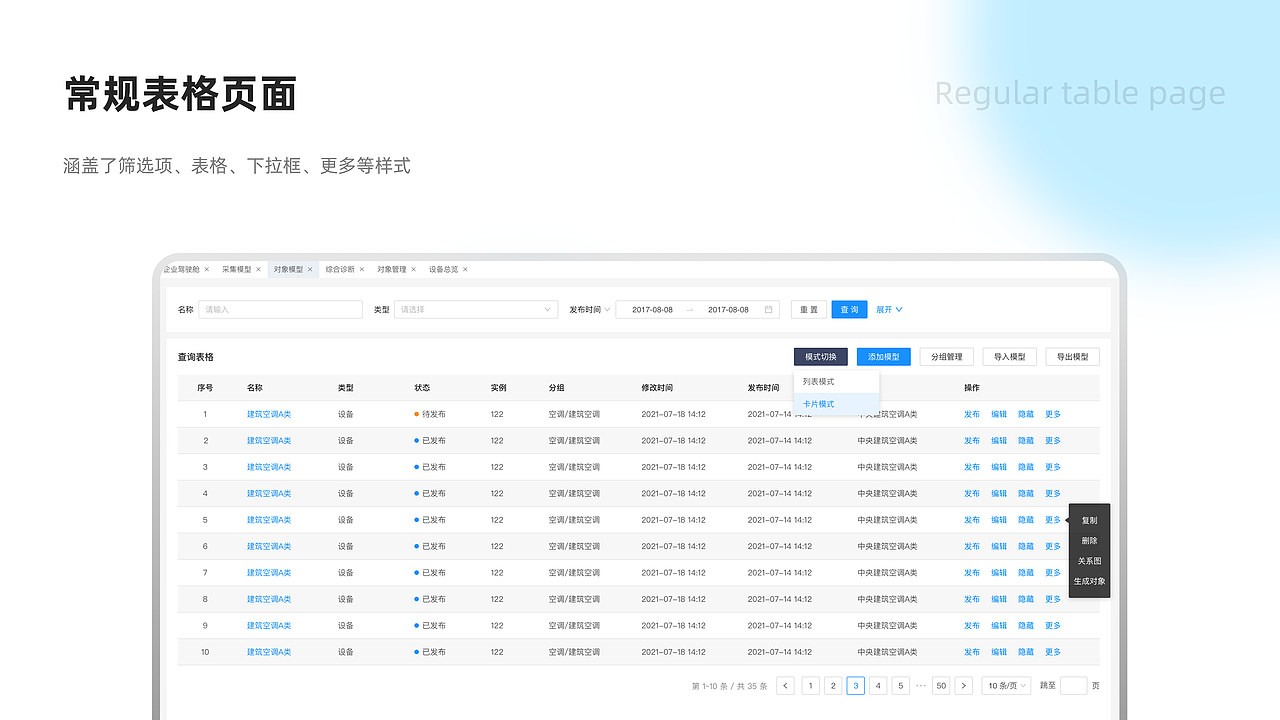Choose 列表模式 from mode menu
The height and width of the screenshot is (720, 1280).
click(x=836, y=382)
